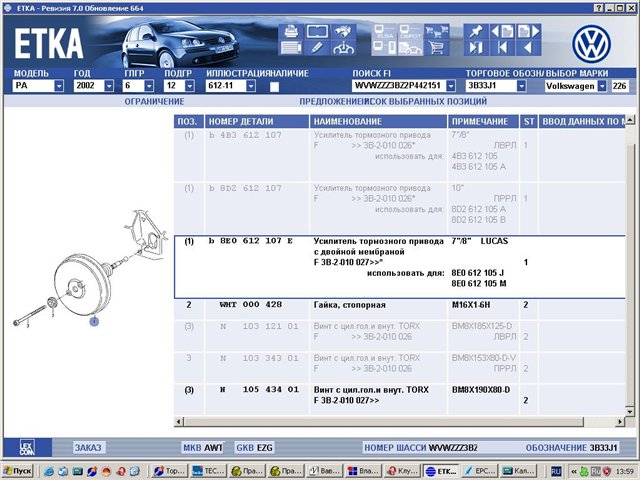Open the ОГРАНИЧЕНИЕ tab
Image resolution: width=640 pixels, height=480 pixels.
(x=154, y=101)
